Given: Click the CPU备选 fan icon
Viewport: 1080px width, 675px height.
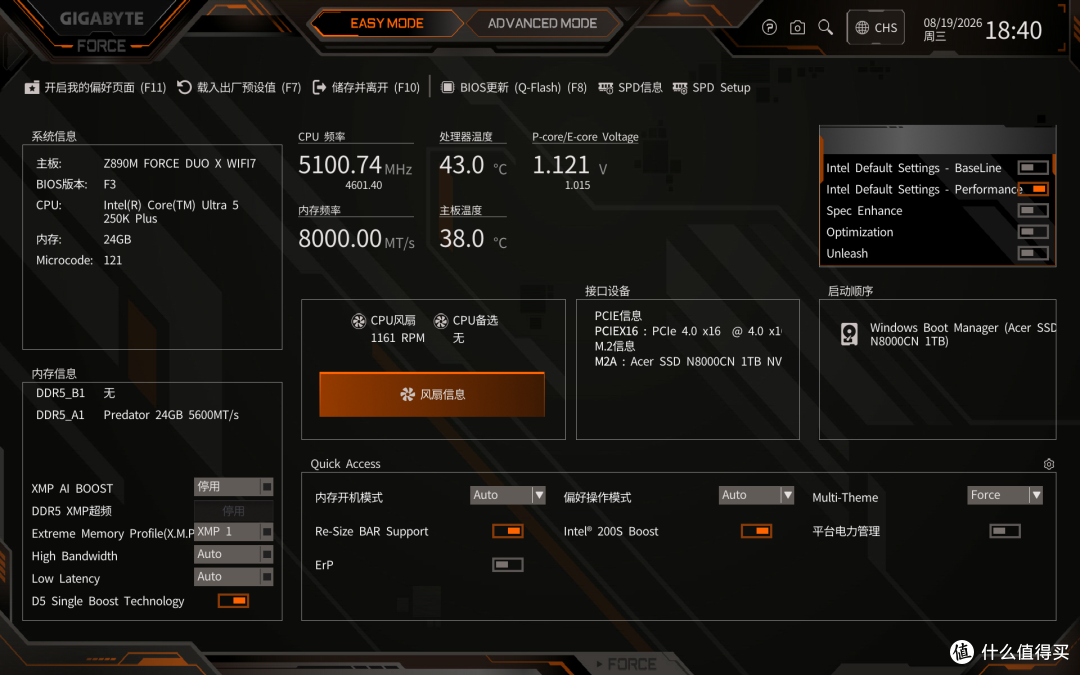Looking at the screenshot, I should (x=441, y=320).
